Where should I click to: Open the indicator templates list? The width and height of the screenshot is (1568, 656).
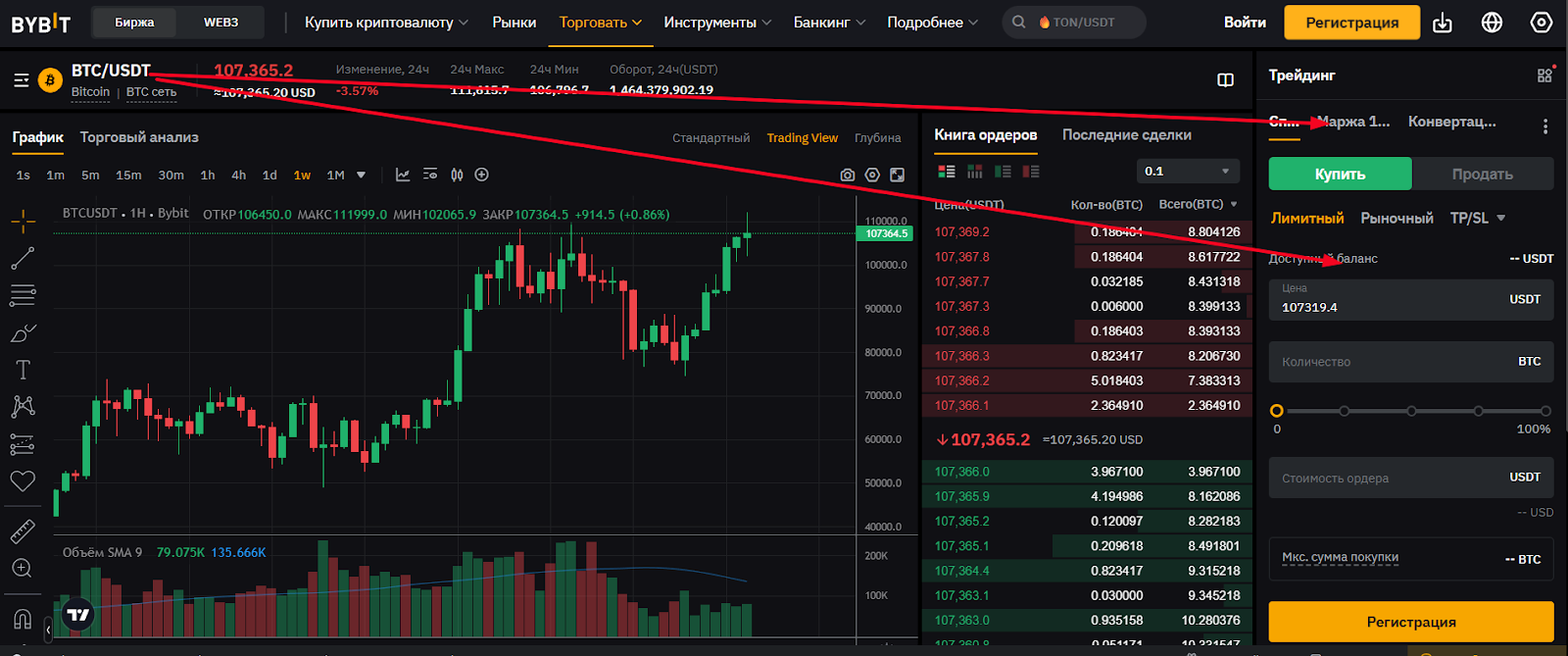pyautogui.click(x=430, y=175)
